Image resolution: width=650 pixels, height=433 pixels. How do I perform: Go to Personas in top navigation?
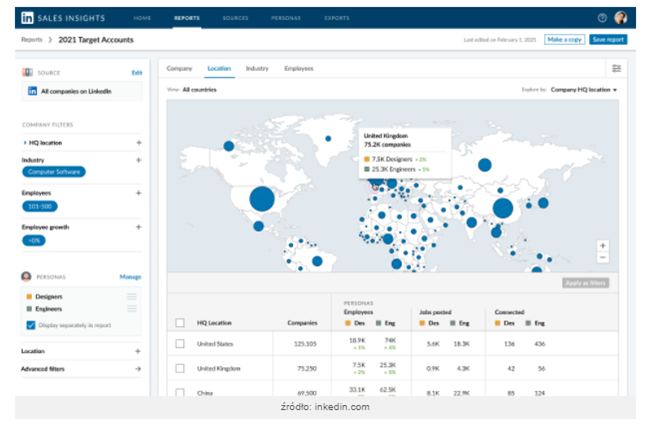click(x=285, y=18)
